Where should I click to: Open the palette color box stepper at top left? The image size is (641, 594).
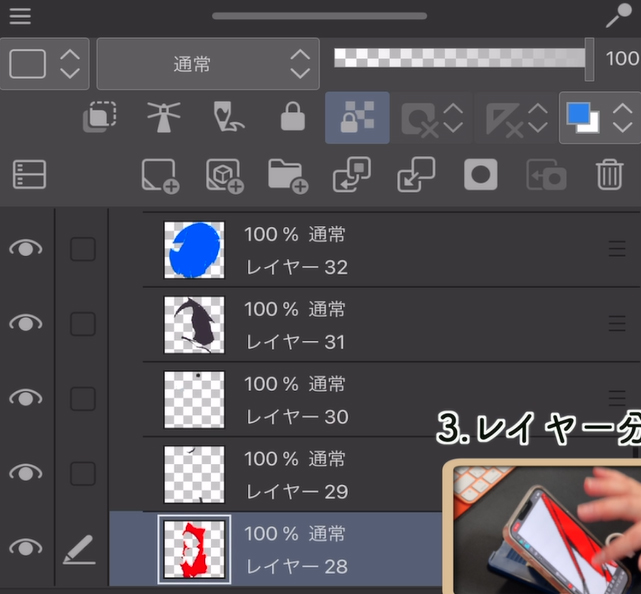(x=69, y=64)
